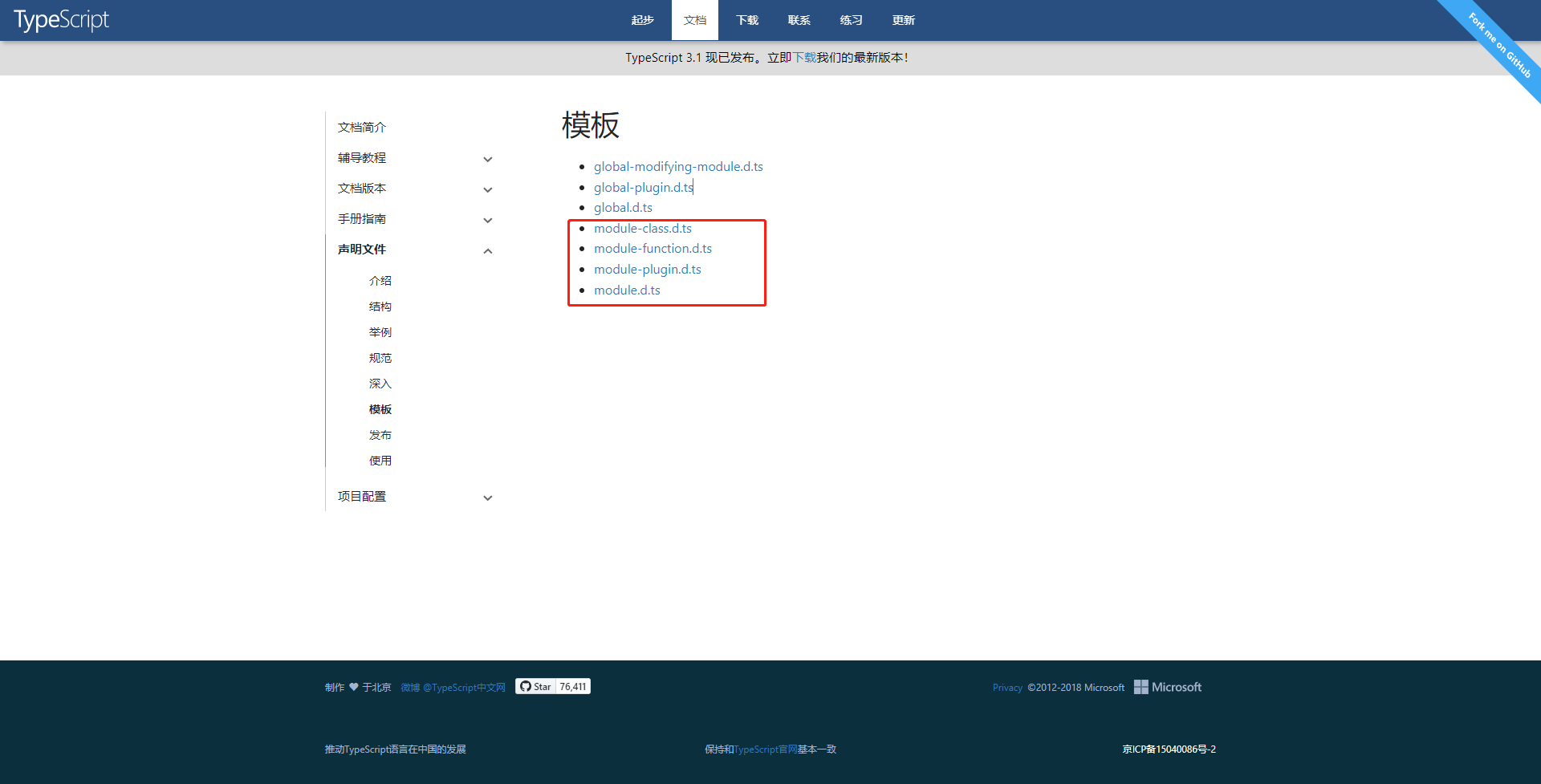1541x784 pixels.
Task: Open the 规范 sub-item
Action: click(x=380, y=358)
